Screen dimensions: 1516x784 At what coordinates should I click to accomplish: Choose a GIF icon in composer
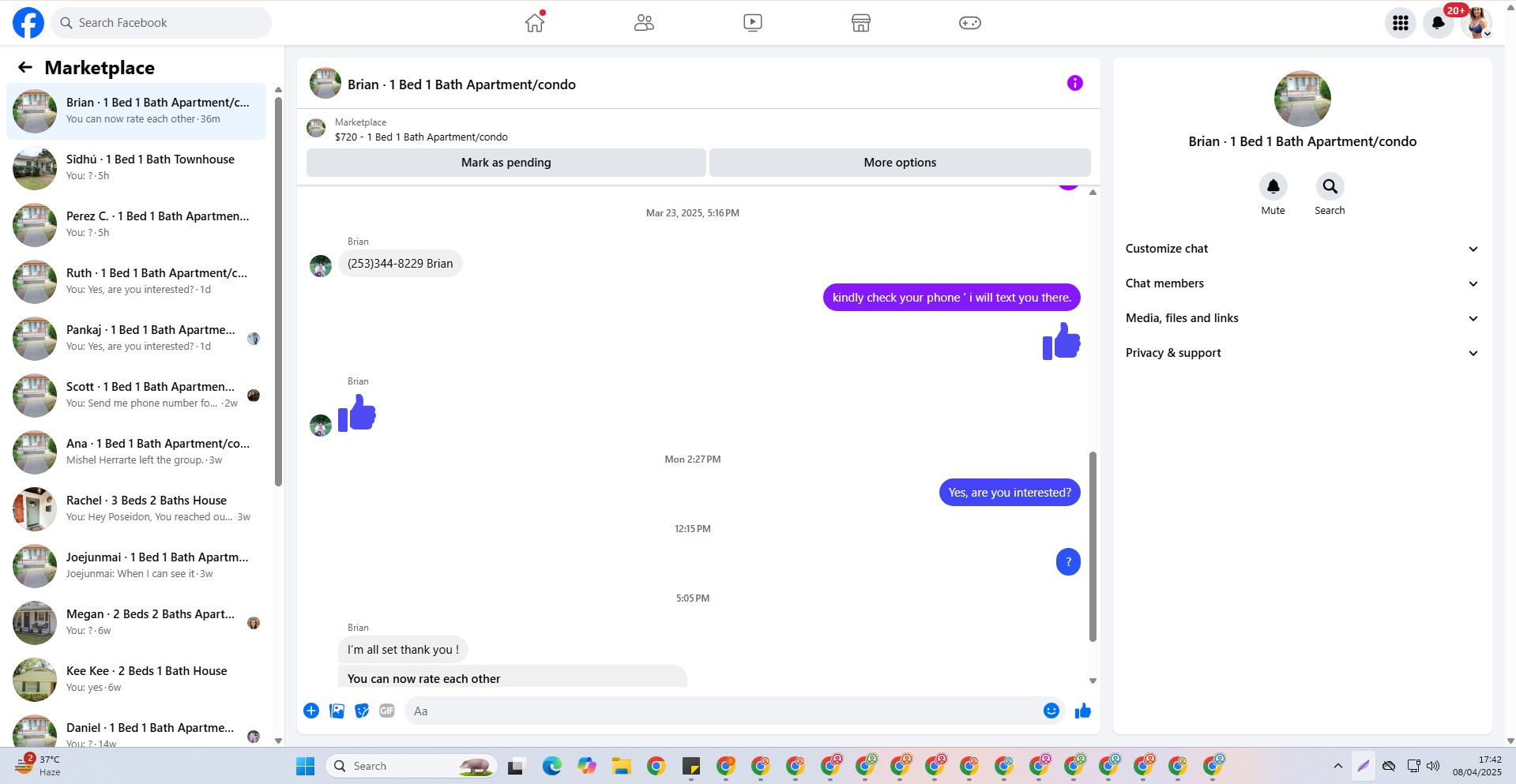pos(386,711)
